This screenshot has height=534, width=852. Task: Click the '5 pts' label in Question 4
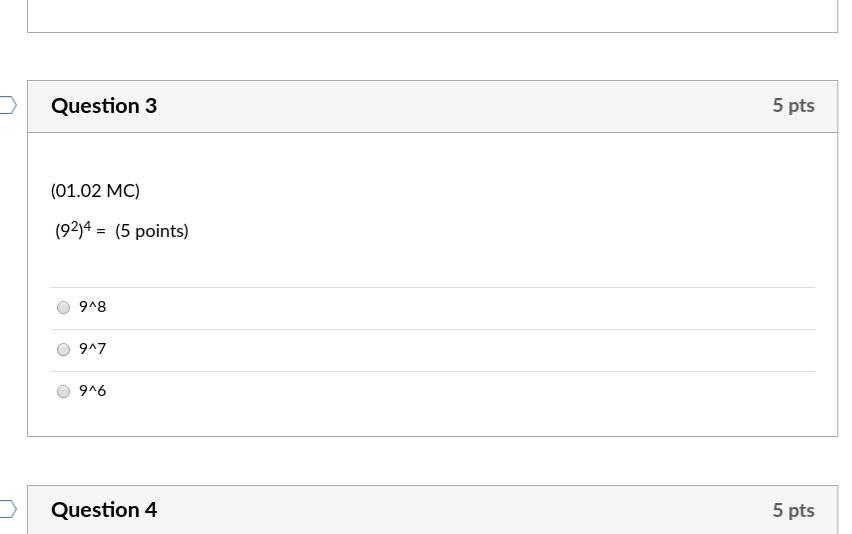(793, 510)
